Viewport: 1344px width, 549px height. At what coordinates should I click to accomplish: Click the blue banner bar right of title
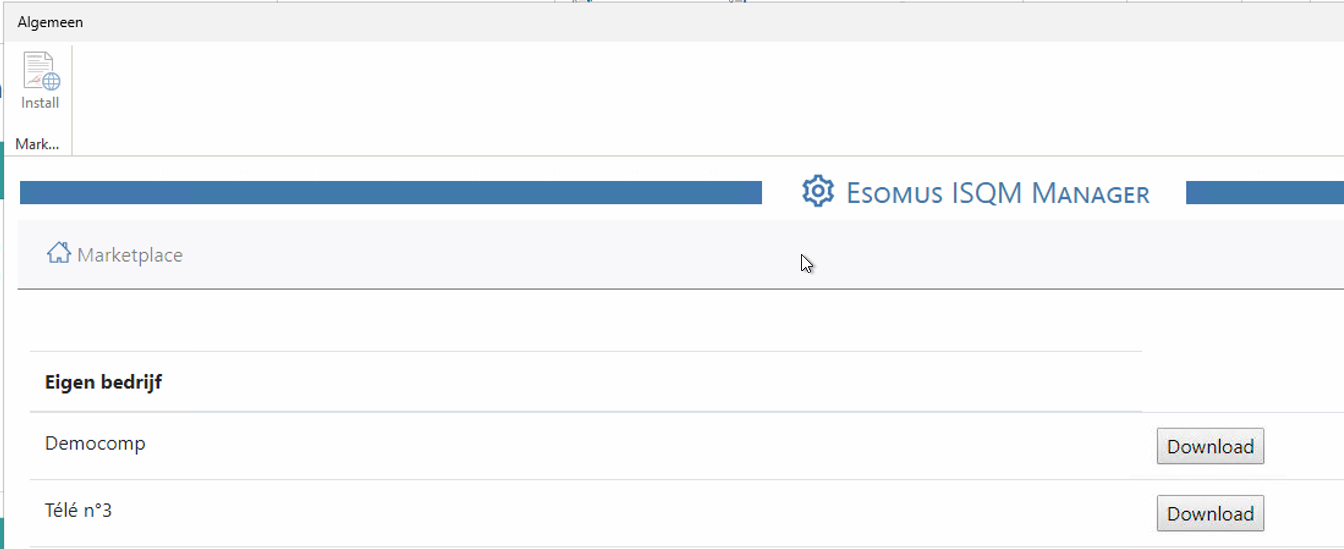(x=1265, y=192)
